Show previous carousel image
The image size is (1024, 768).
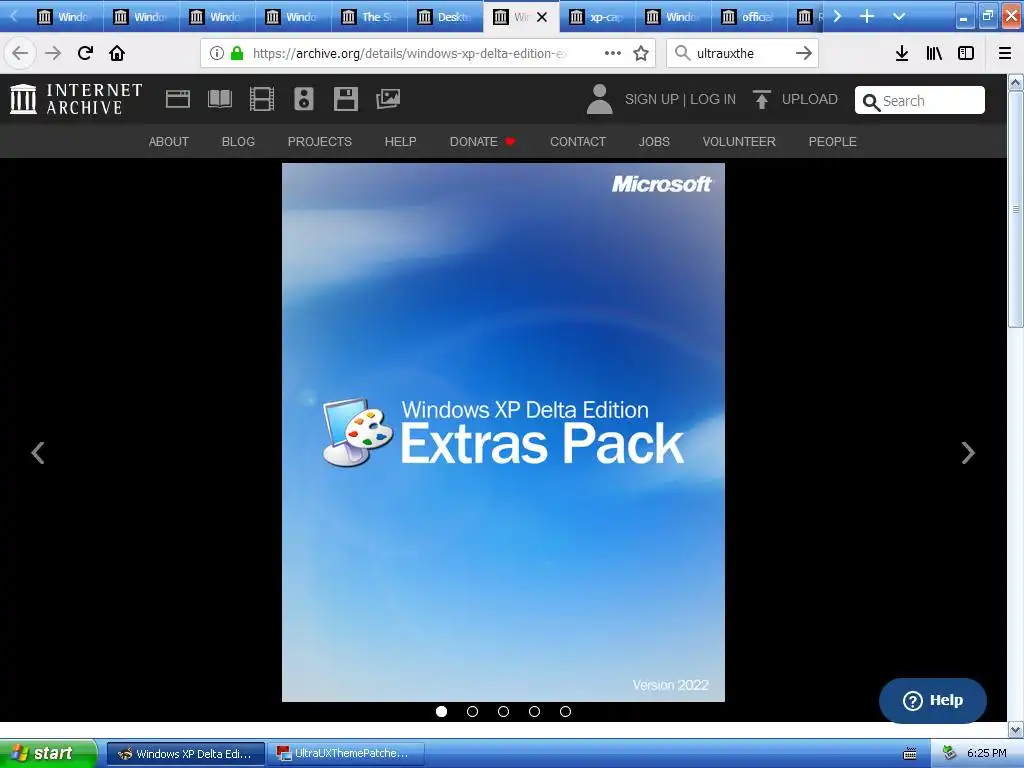[38, 453]
